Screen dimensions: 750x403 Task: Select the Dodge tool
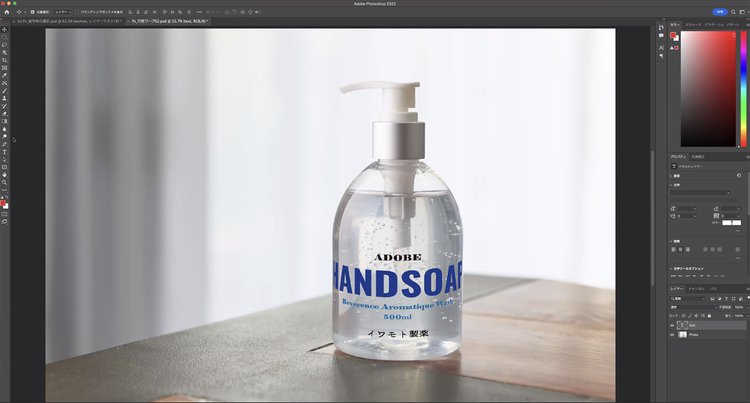click(5, 136)
